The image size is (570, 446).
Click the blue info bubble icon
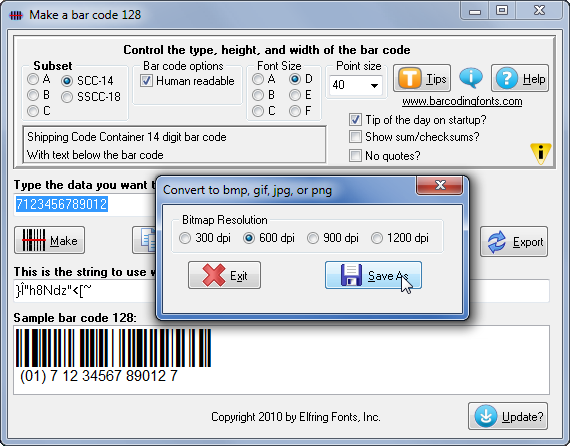point(471,77)
